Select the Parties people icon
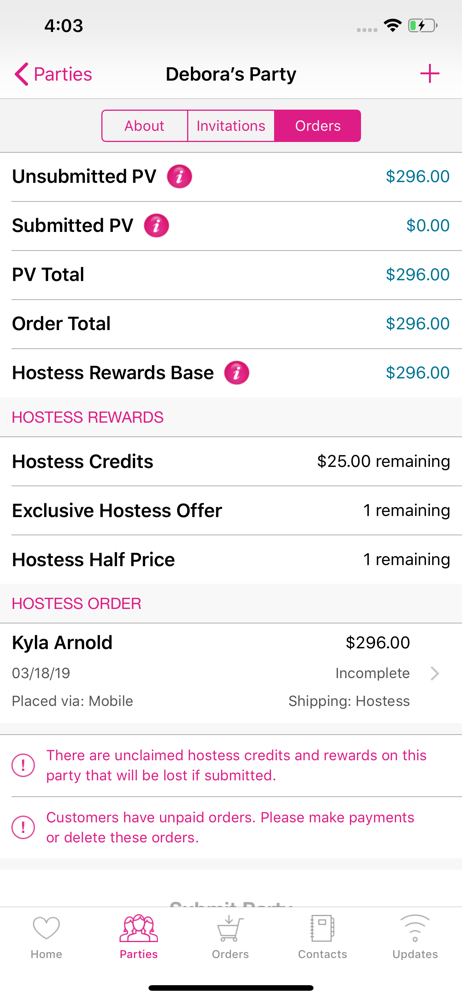The image size is (462, 1000). coord(138,928)
